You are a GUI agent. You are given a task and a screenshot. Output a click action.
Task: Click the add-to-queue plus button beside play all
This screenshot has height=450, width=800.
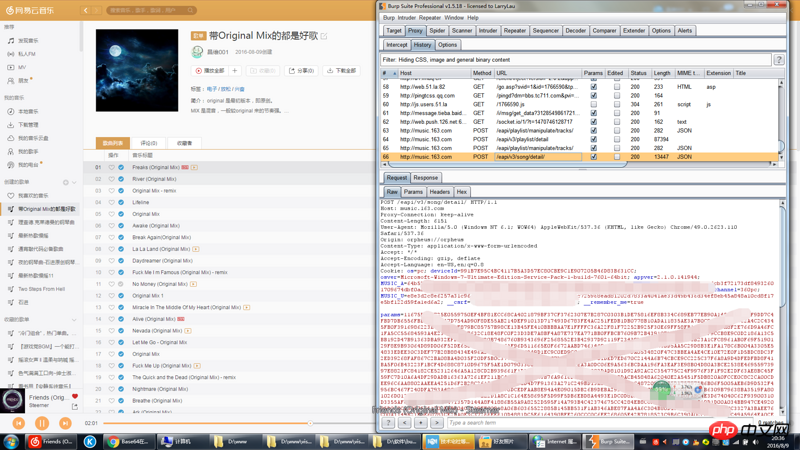[x=235, y=71]
